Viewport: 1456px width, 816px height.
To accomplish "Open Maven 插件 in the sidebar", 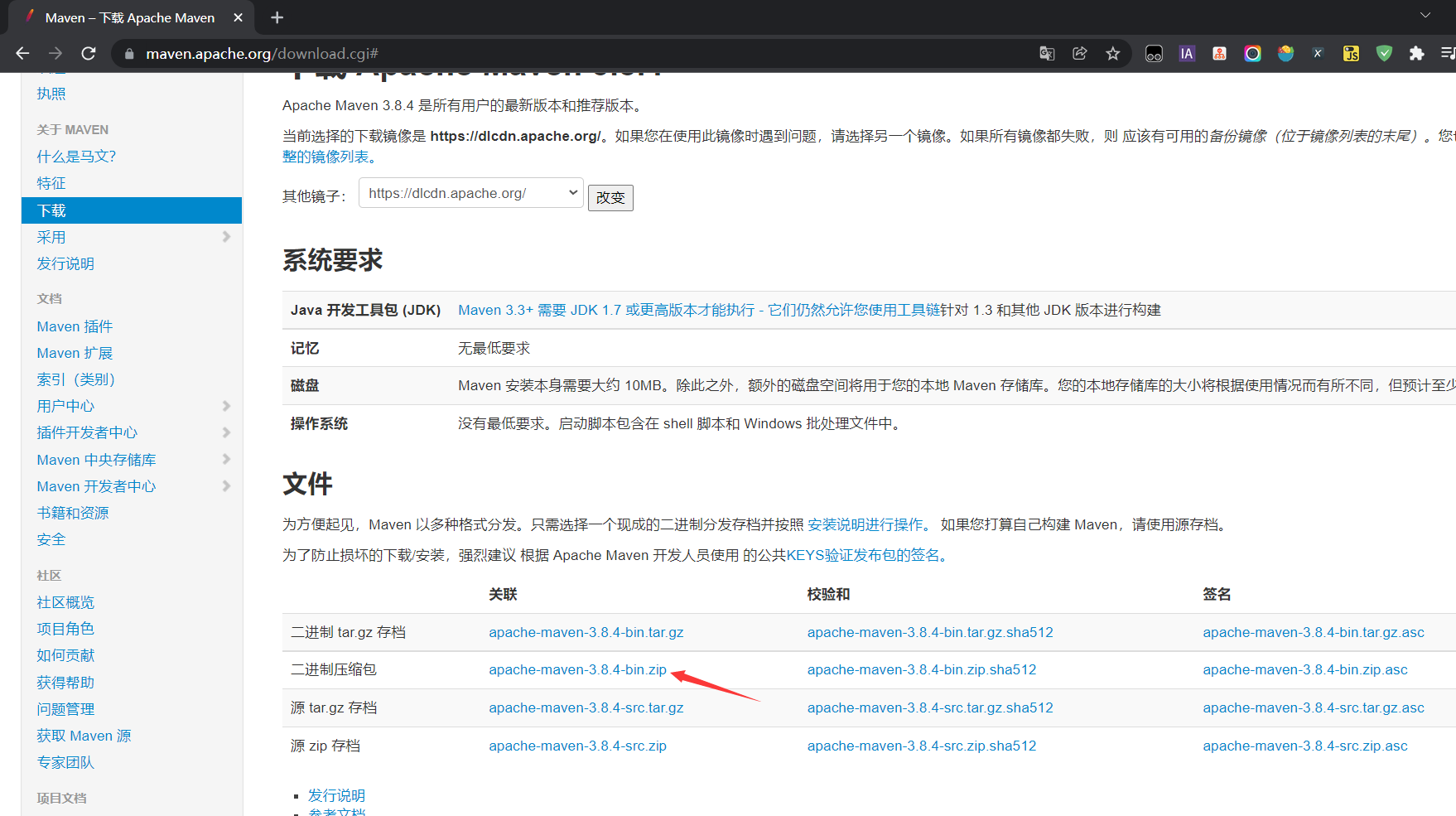I will click(75, 326).
